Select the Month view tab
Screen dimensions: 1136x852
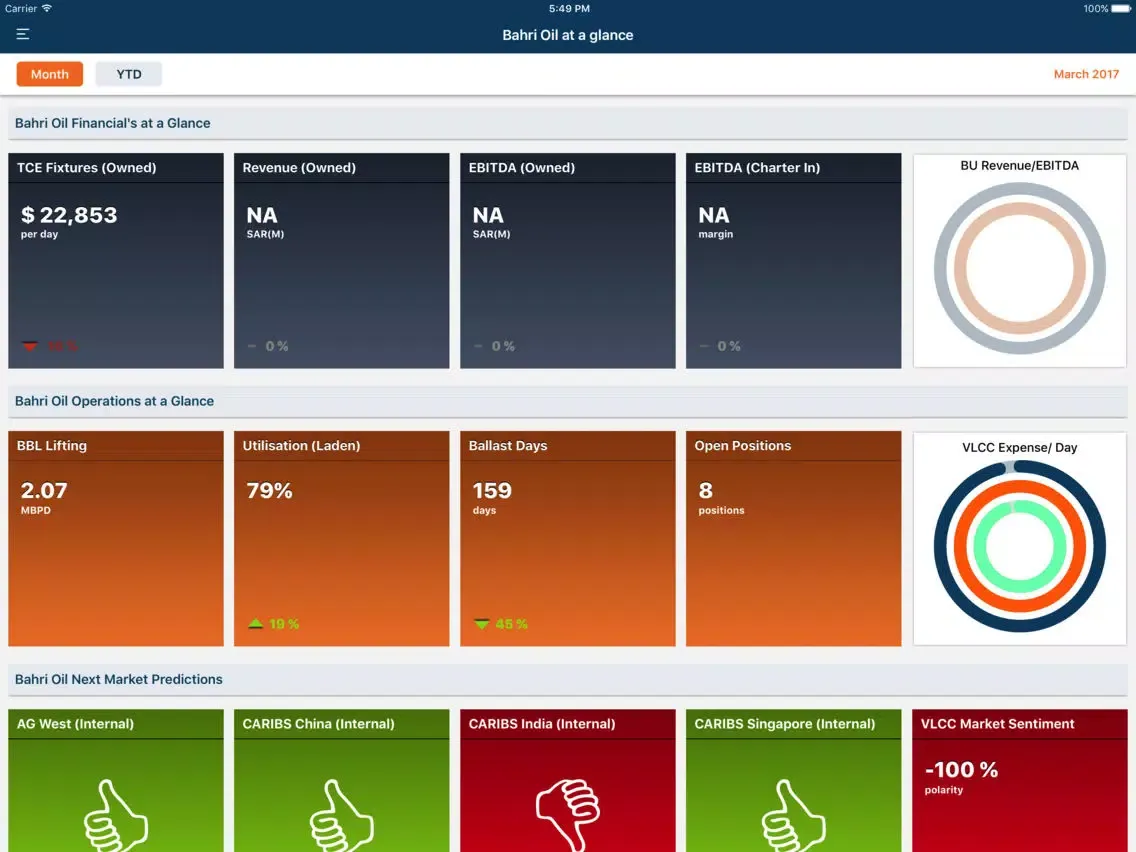tap(50, 74)
